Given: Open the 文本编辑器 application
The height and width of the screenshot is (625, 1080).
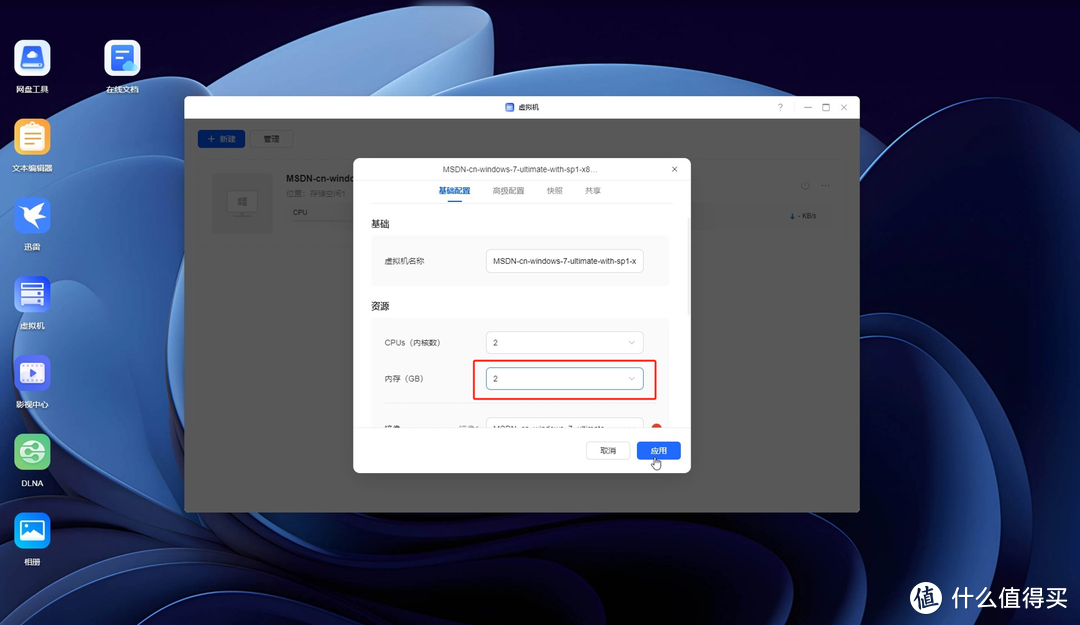Looking at the screenshot, I should (x=31, y=137).
